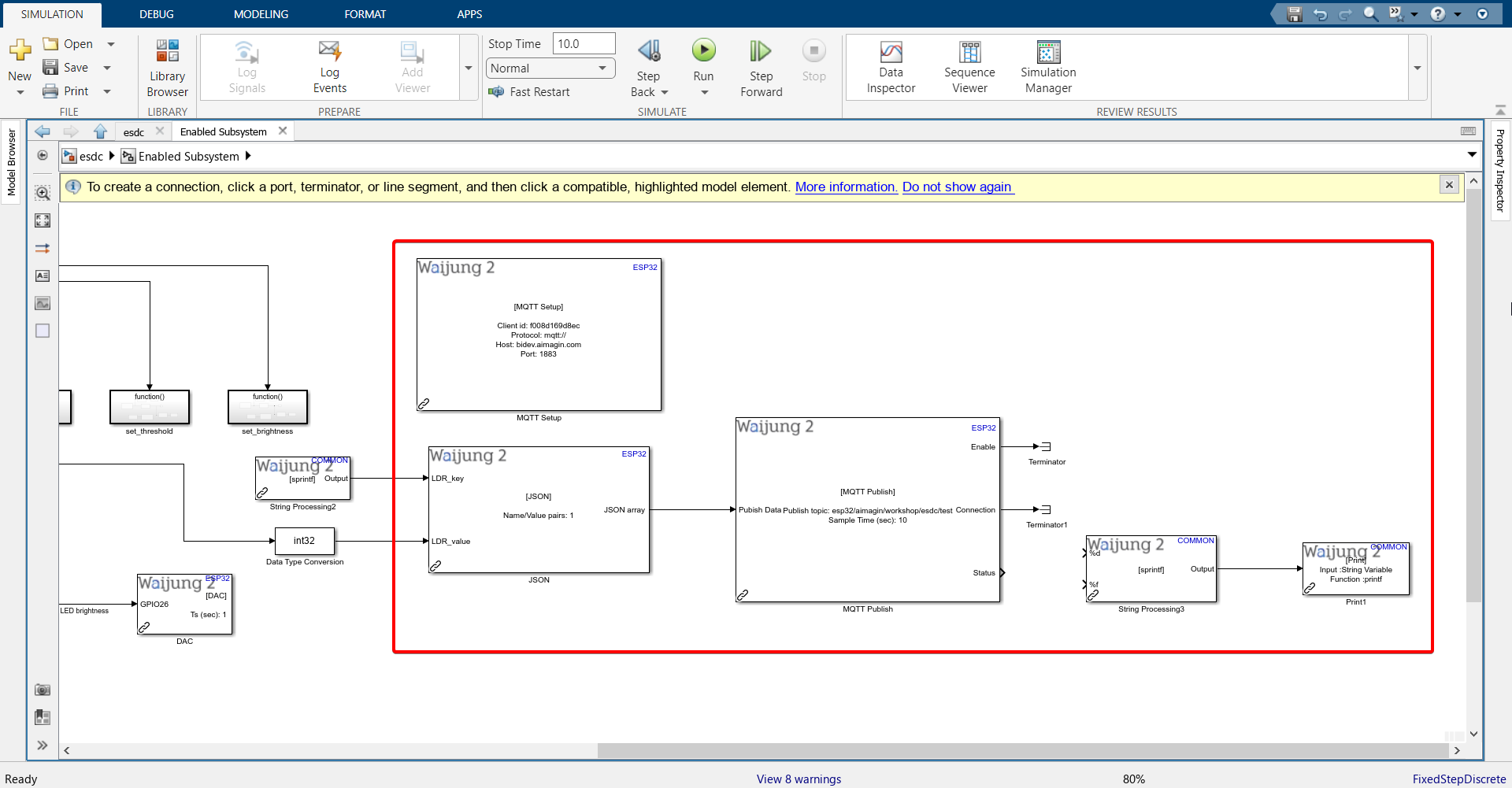Open the Help question mark

1438,14
